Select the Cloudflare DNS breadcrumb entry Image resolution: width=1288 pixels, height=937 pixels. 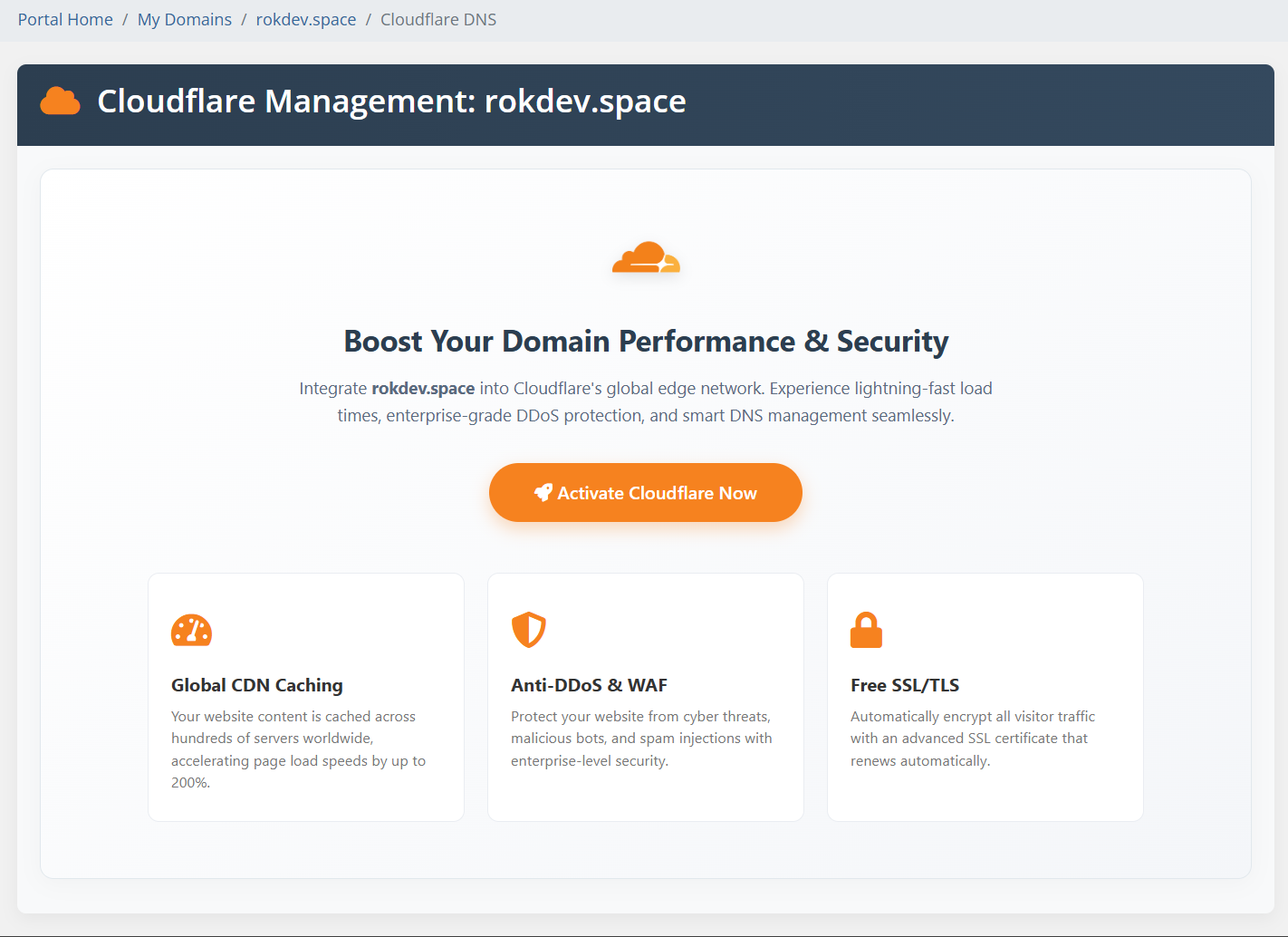pos(438,19)
